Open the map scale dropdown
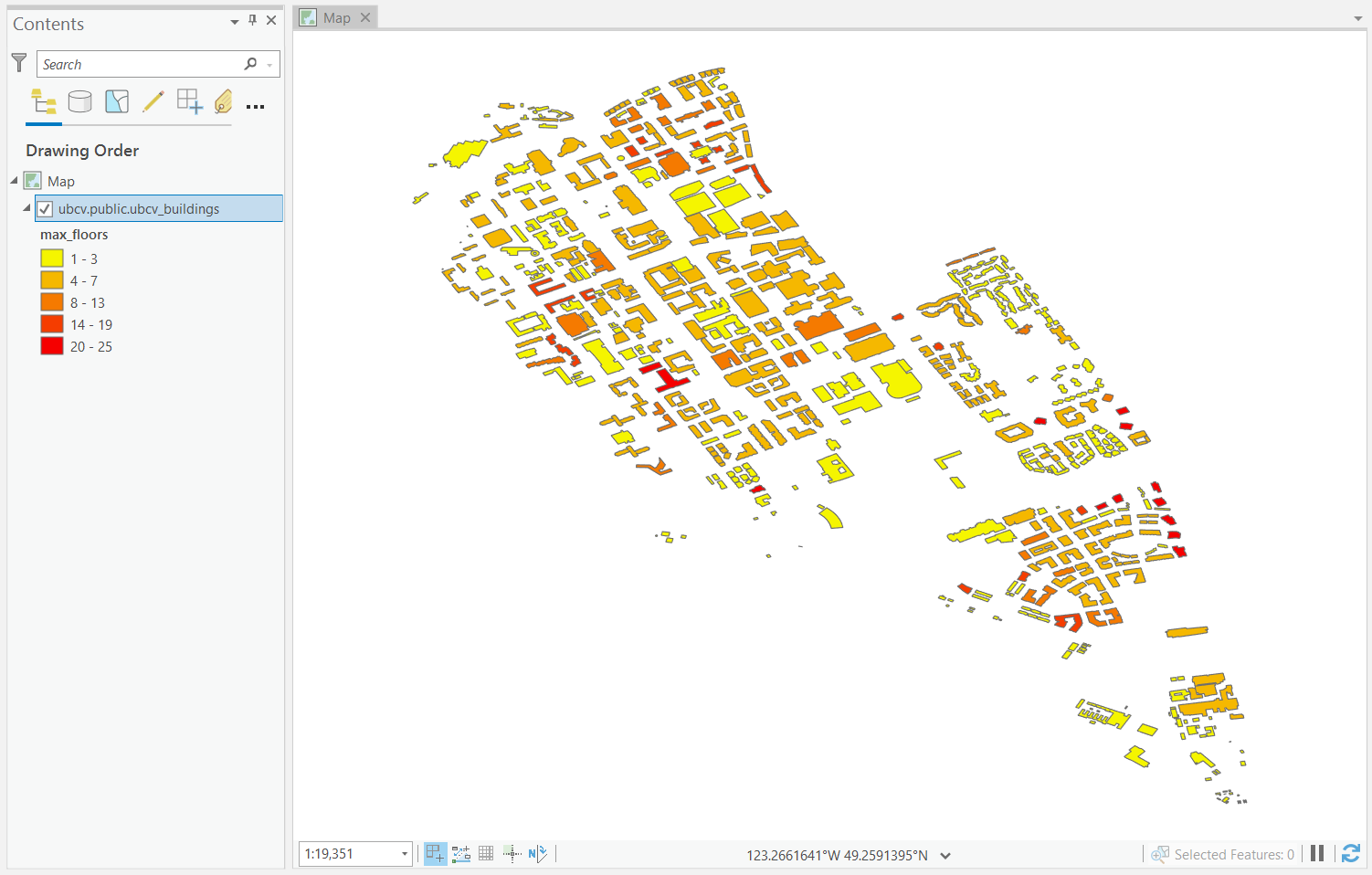 pos(404,854)
